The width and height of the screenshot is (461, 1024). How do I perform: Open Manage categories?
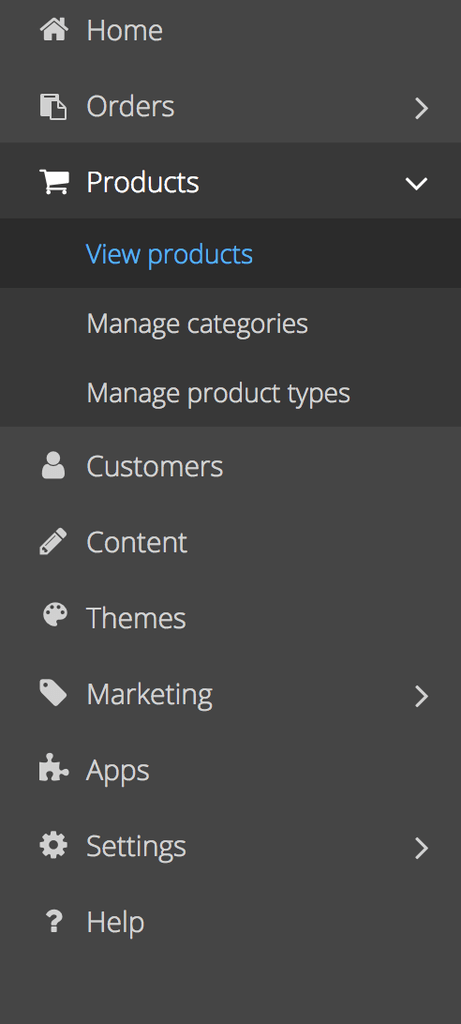[x=197, y=324]
